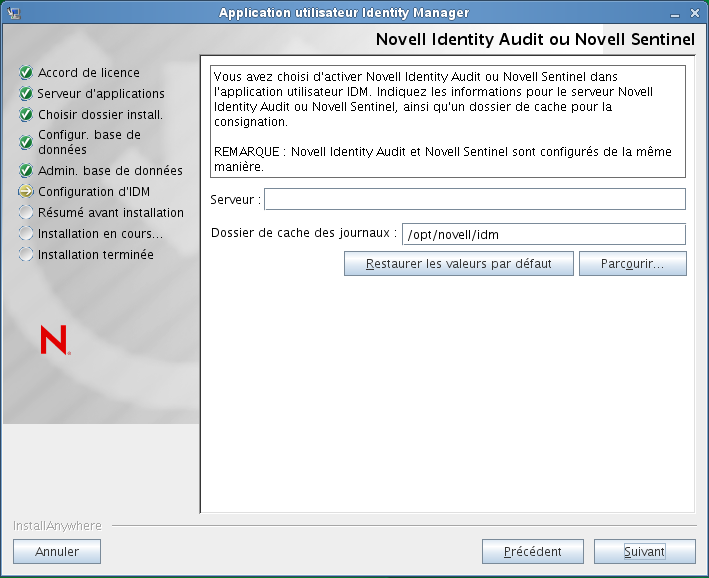This screenshot has width=709, height=578.
Task: Minimize the Identity Manager installer window
Action: (x=675, y=14)
